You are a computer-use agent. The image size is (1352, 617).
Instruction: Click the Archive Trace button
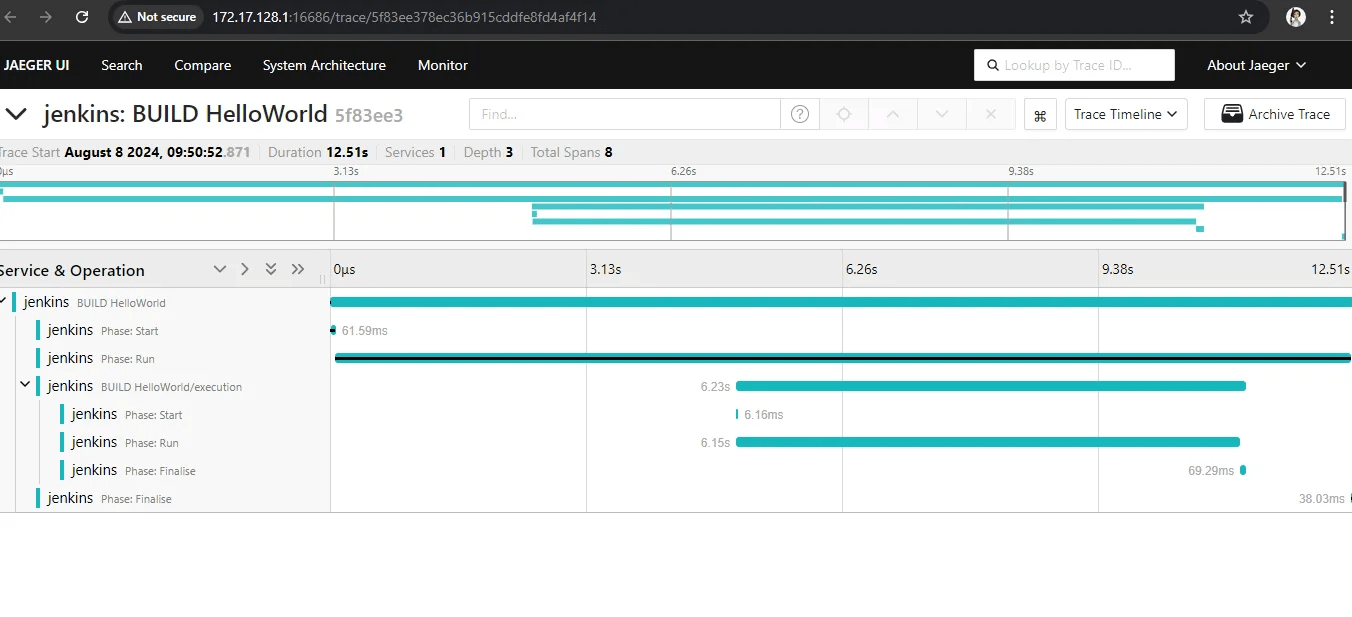click(1276, 114)
